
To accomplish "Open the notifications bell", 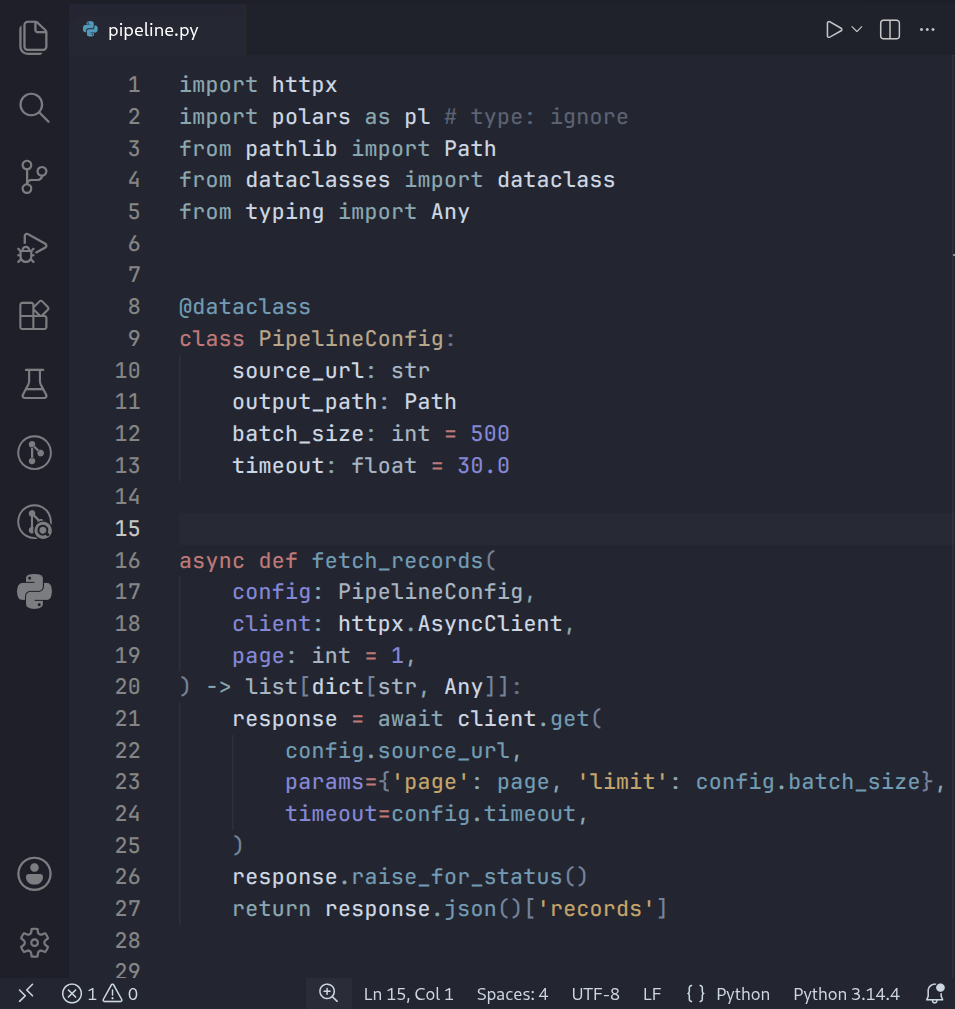I will [x=935, y=994].
